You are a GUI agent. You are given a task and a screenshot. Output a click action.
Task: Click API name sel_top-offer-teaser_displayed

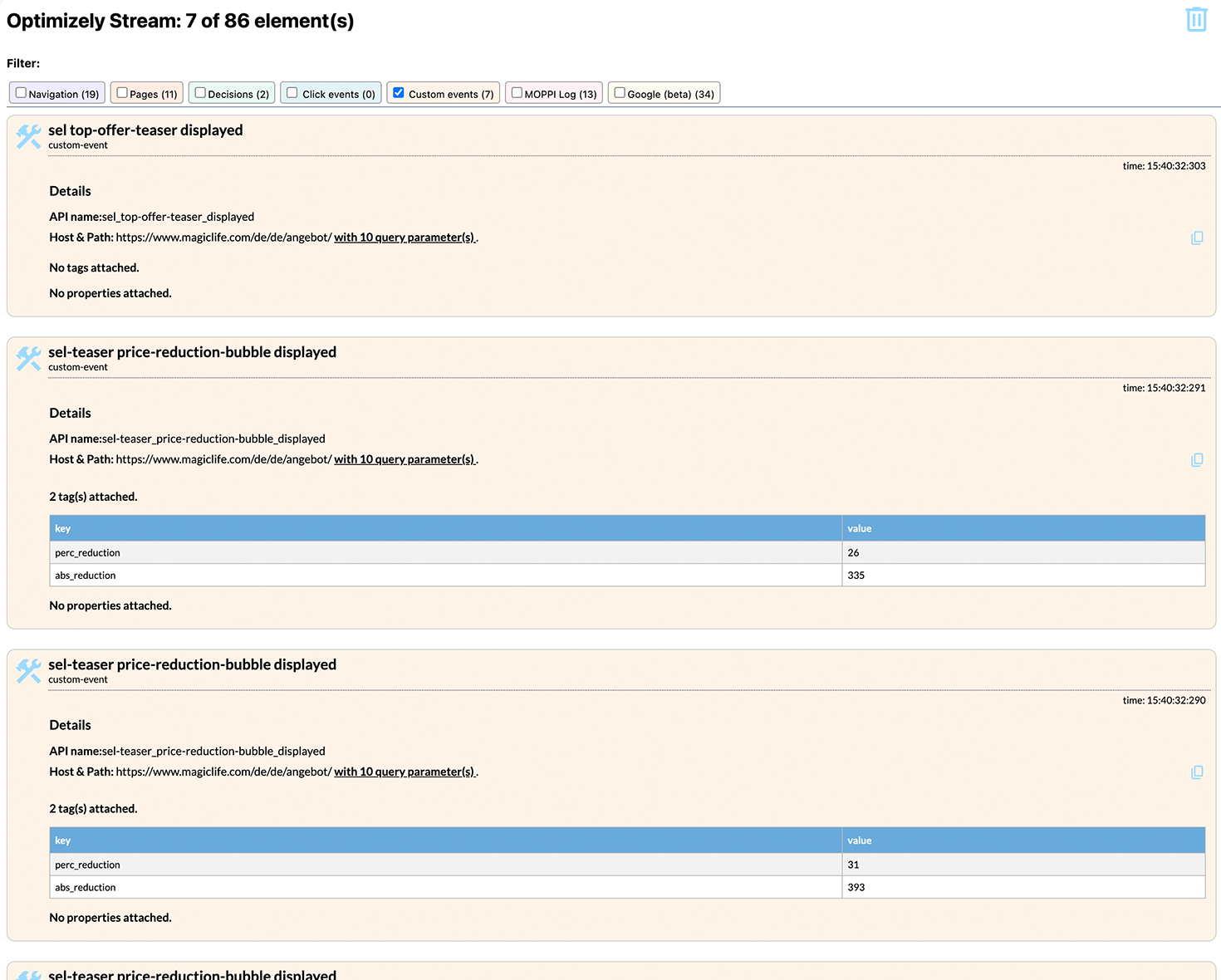tap(178, 217)
